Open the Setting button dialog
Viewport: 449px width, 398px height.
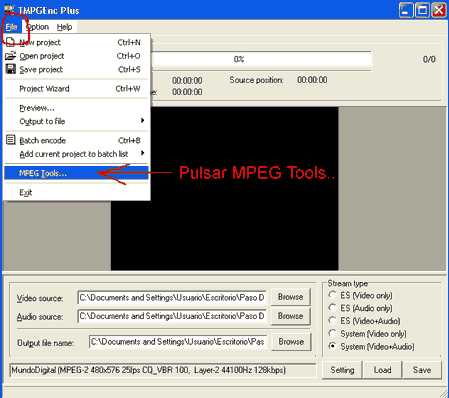click(342, 370)
